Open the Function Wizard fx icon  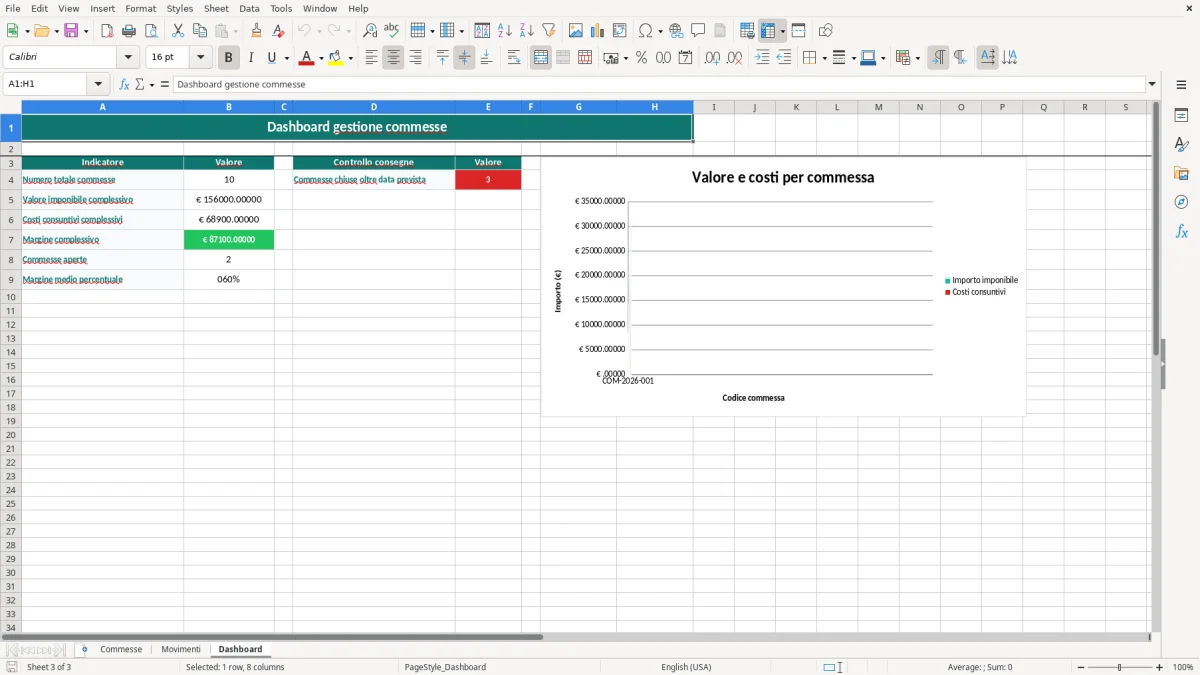point(124,84)
